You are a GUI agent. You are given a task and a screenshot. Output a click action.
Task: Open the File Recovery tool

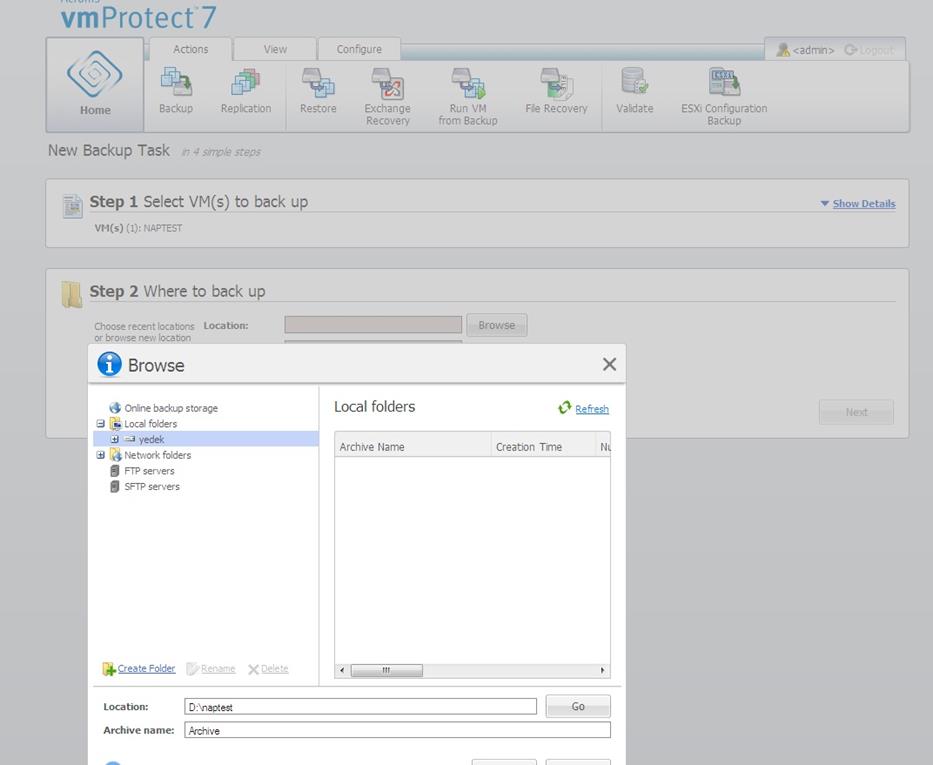556,83
